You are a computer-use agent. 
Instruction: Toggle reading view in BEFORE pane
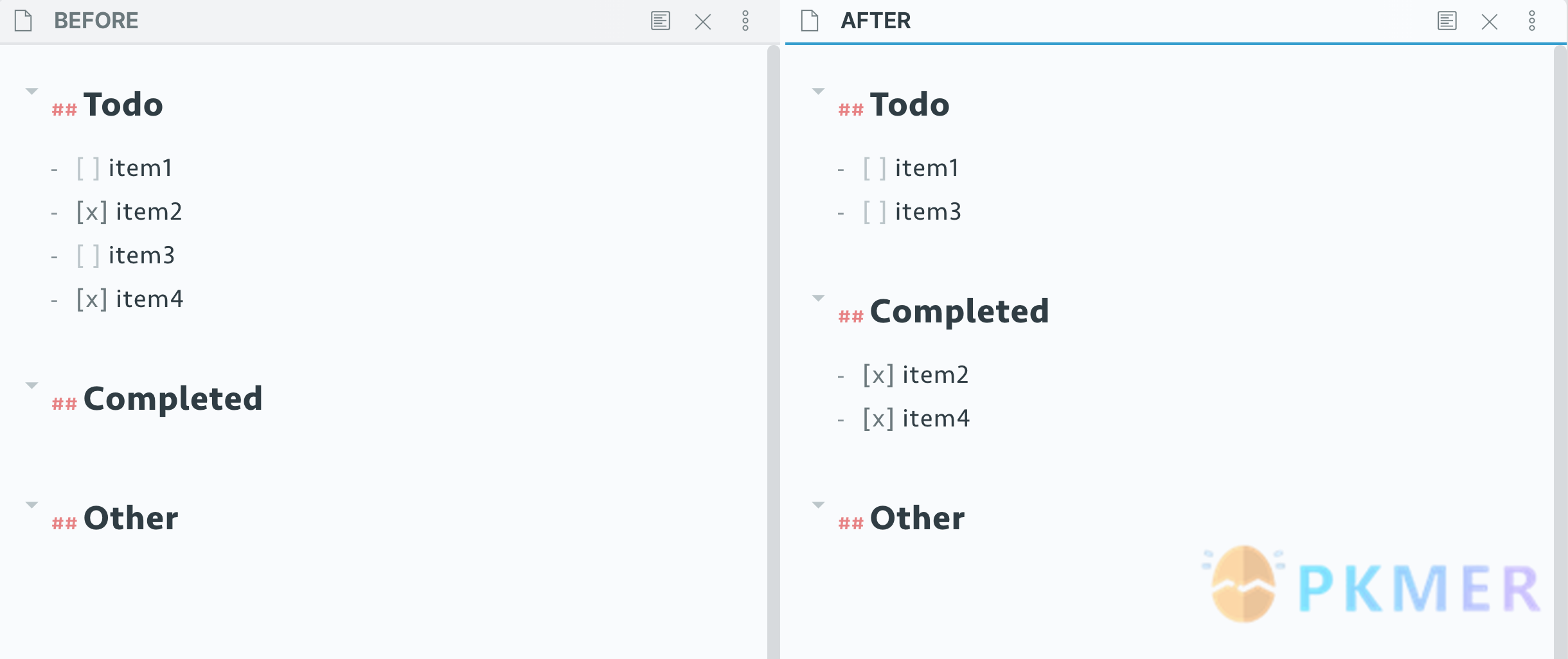coord(661,21)
